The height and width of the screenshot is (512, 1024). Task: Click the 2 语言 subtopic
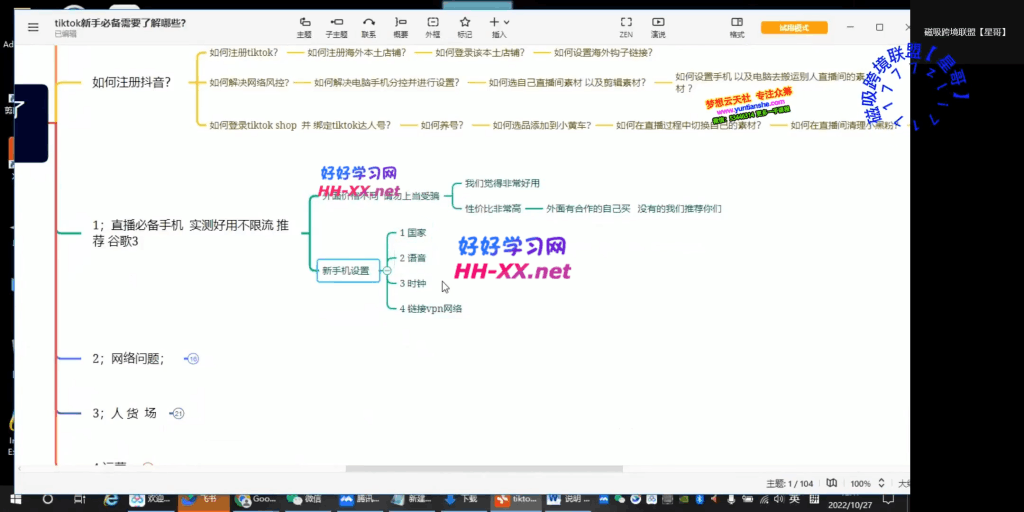tap(413, 258)
